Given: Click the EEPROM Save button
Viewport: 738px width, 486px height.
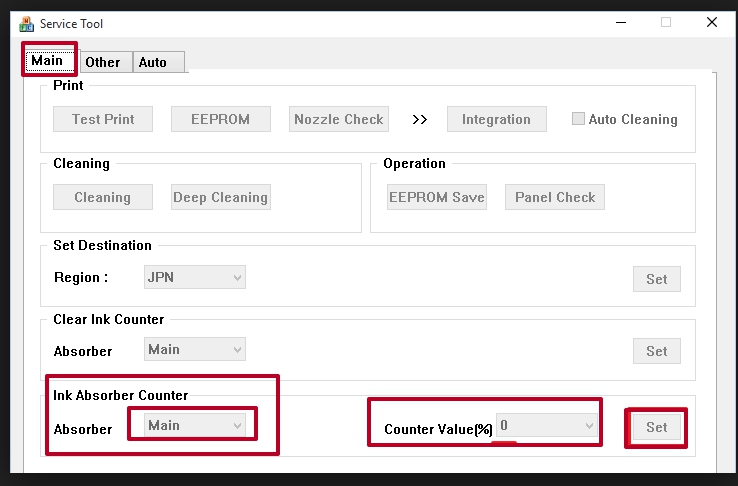Looking at the screenshot, I should [436, 197].
